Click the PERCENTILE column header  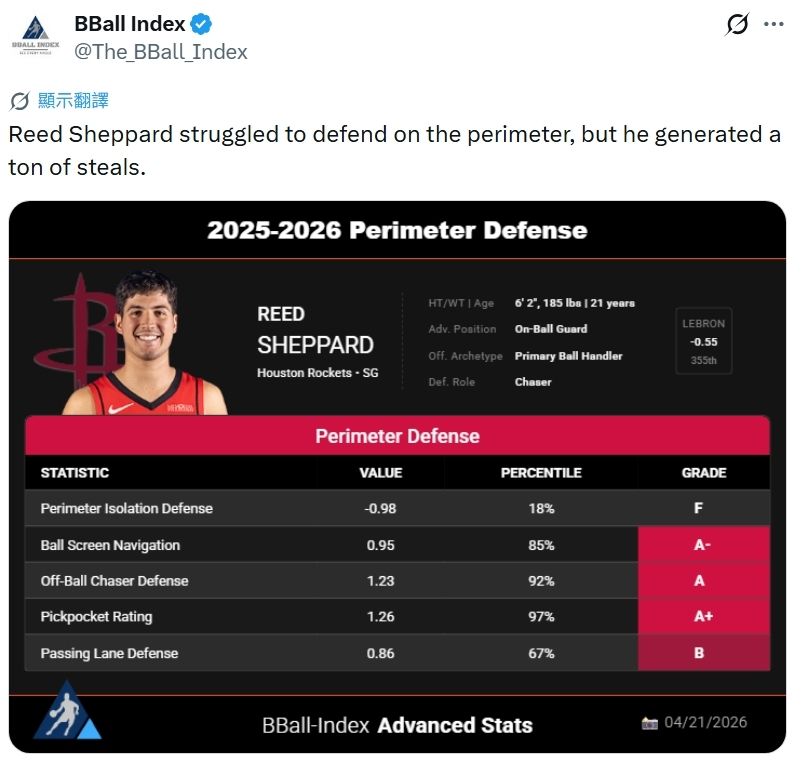541,473
